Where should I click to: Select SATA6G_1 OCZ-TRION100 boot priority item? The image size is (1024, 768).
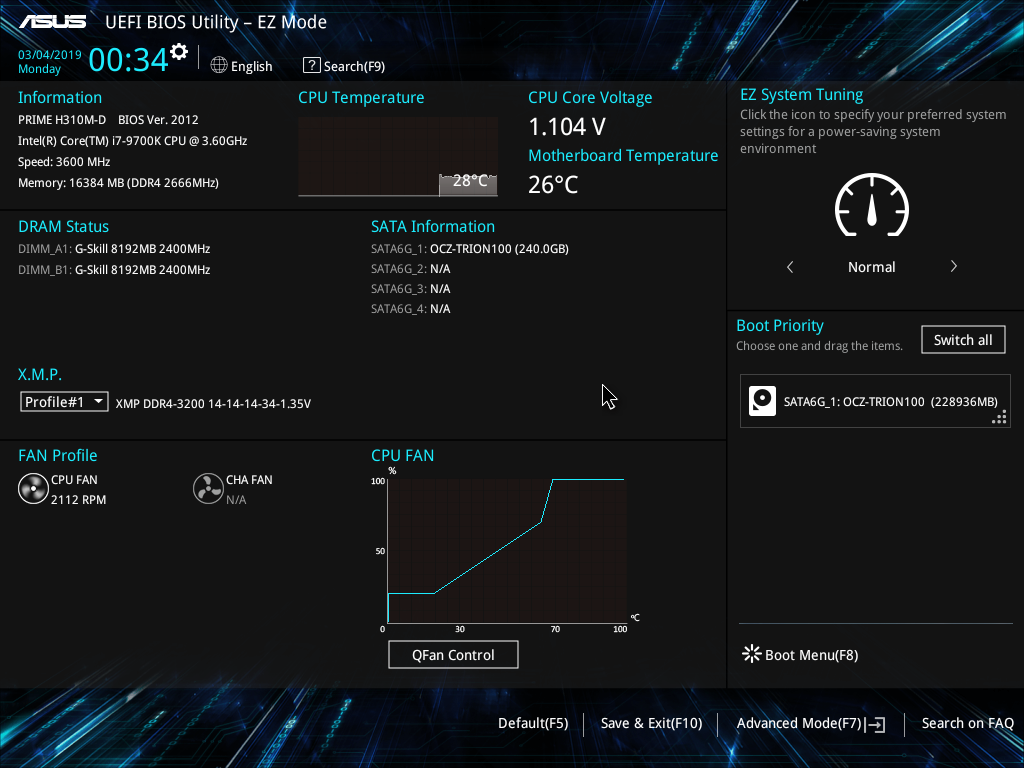pyautogui.click(x=875, y=401)
